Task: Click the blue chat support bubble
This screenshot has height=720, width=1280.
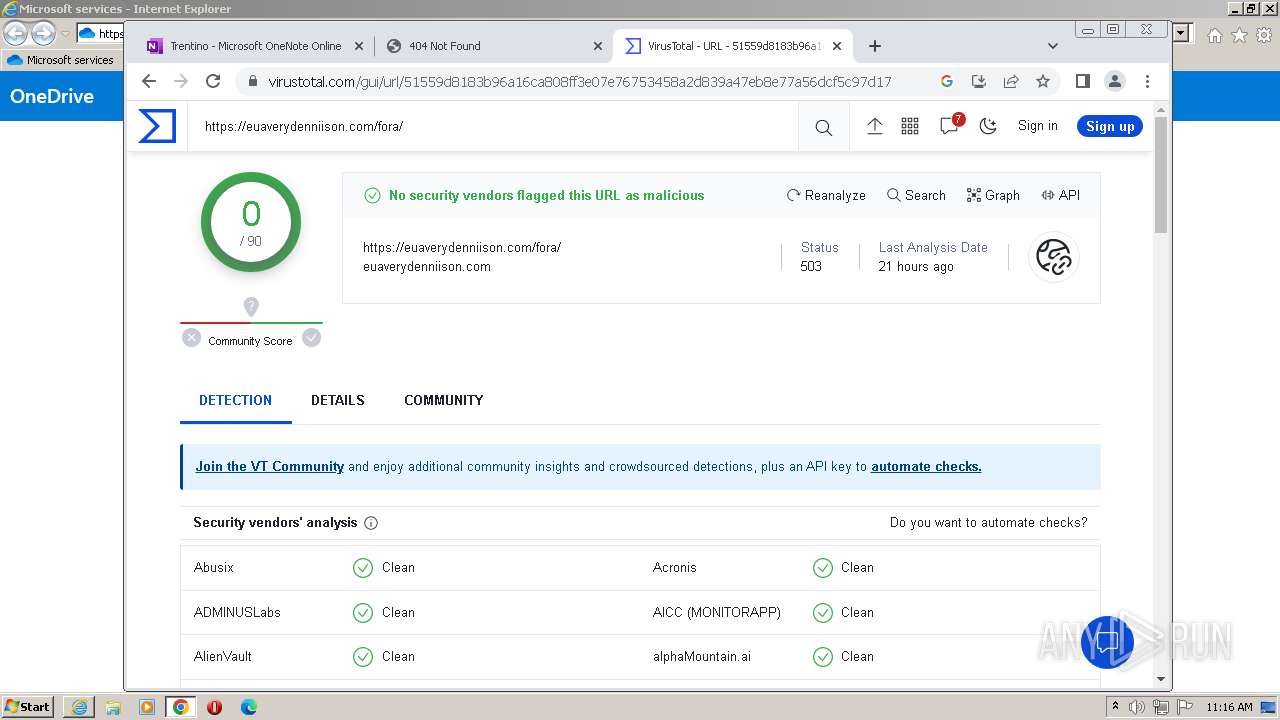Action: click(1107, 642)
